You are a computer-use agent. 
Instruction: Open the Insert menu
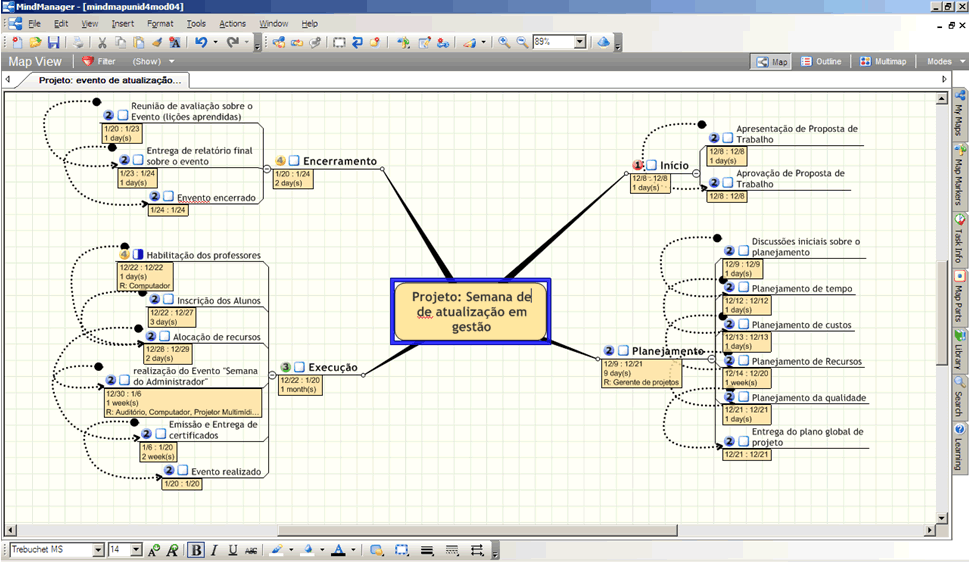[x=123, y=23]
